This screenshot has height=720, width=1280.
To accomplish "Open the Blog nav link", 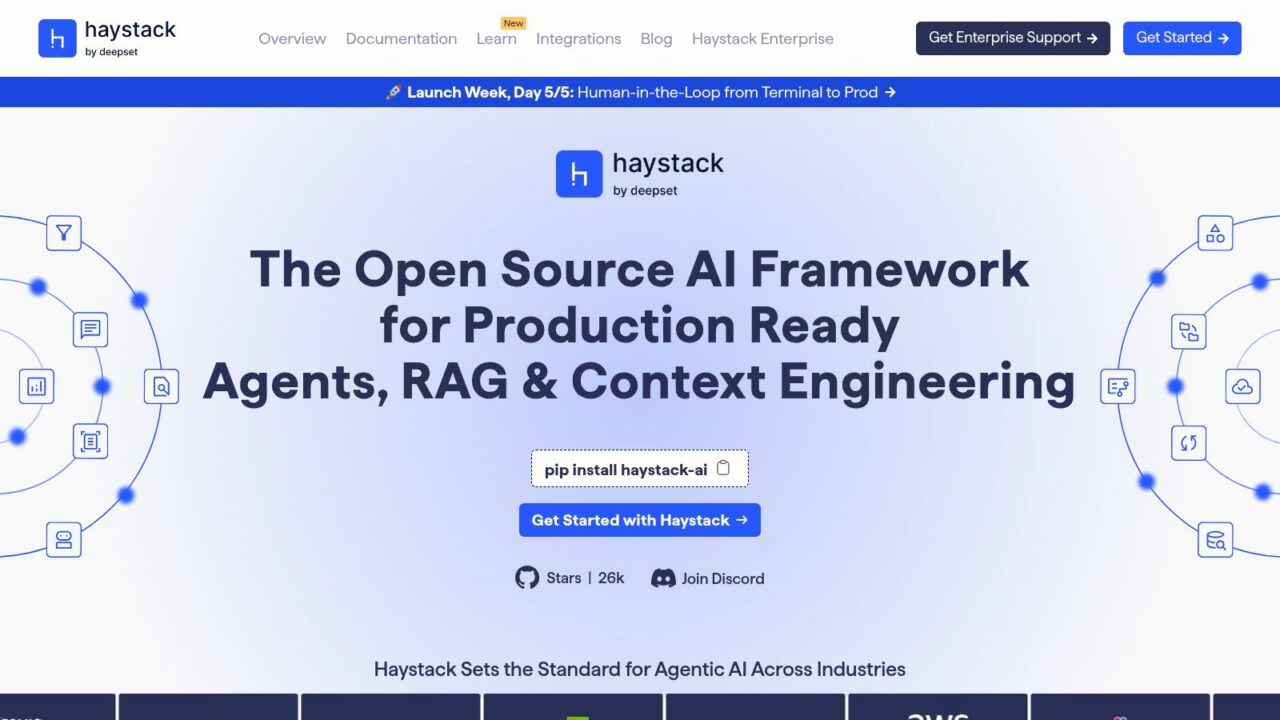I will (656, 38).
